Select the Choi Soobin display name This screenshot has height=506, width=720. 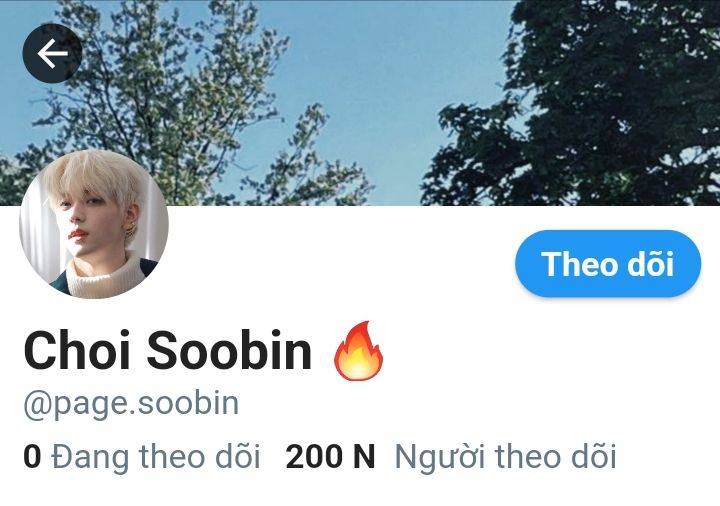click(x=168, y=351)
